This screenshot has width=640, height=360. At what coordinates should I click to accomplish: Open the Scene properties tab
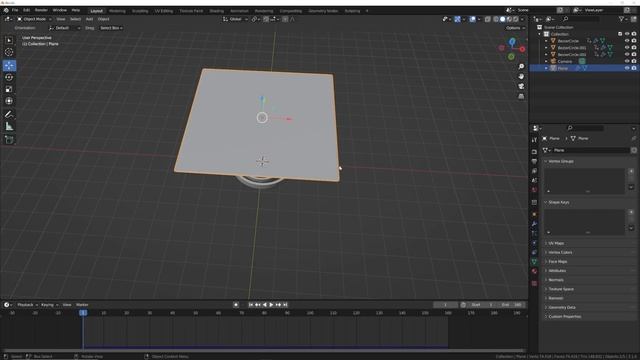[534, 180]
